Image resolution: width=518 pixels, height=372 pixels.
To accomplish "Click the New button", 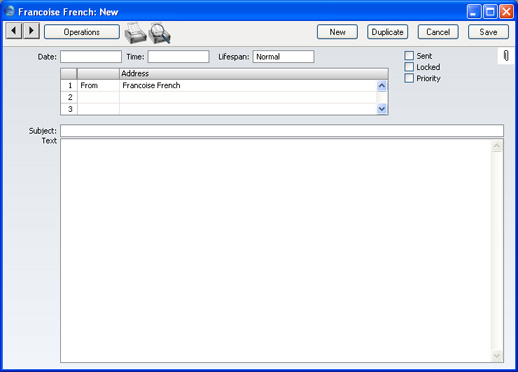I will click(337, 32).
